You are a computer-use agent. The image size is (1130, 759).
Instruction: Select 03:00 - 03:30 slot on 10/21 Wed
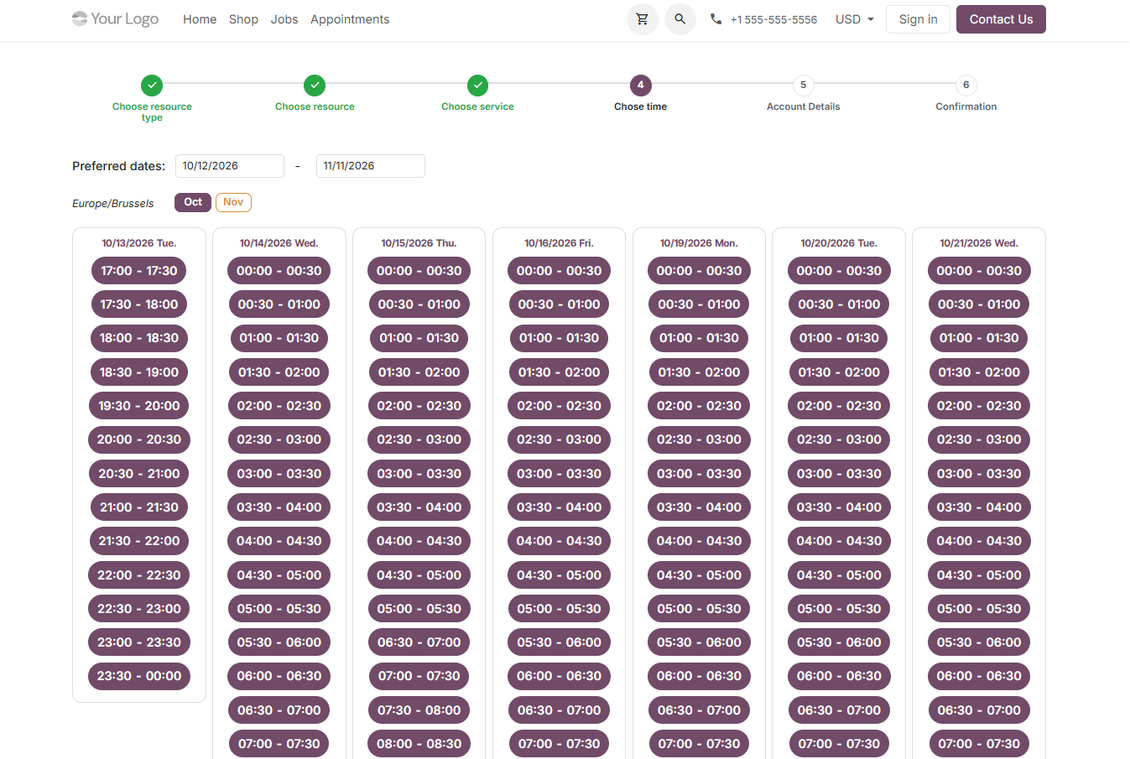[979, 474]
